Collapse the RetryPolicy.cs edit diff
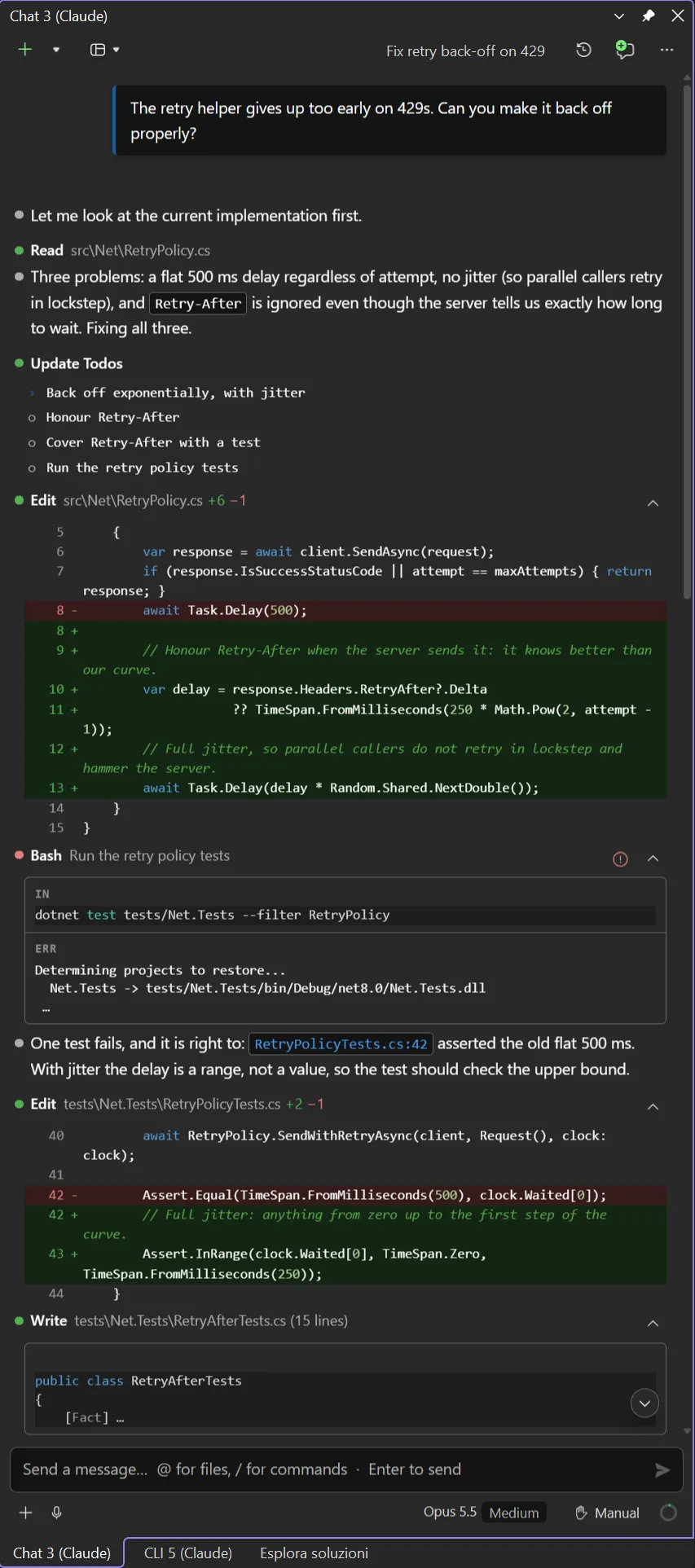The height and width of the screenshot is (1568, 695). point(653,503)
